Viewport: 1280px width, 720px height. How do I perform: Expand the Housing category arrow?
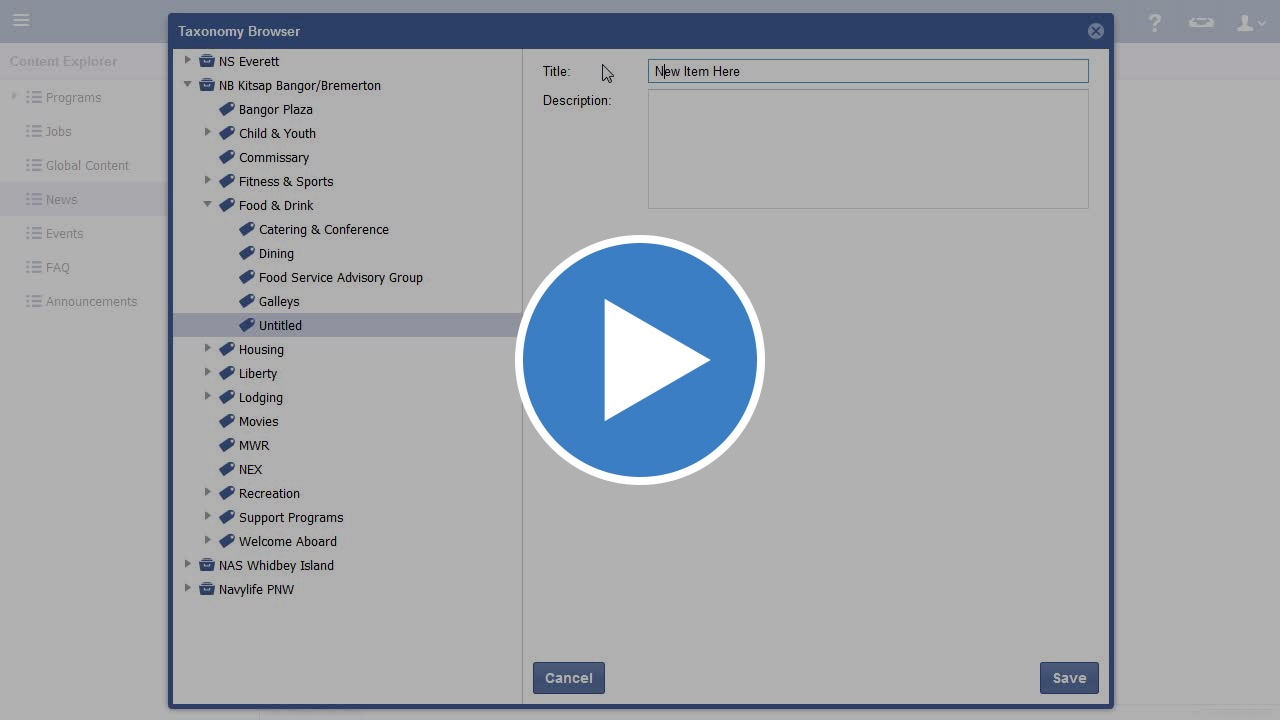(x=208, y=349)
